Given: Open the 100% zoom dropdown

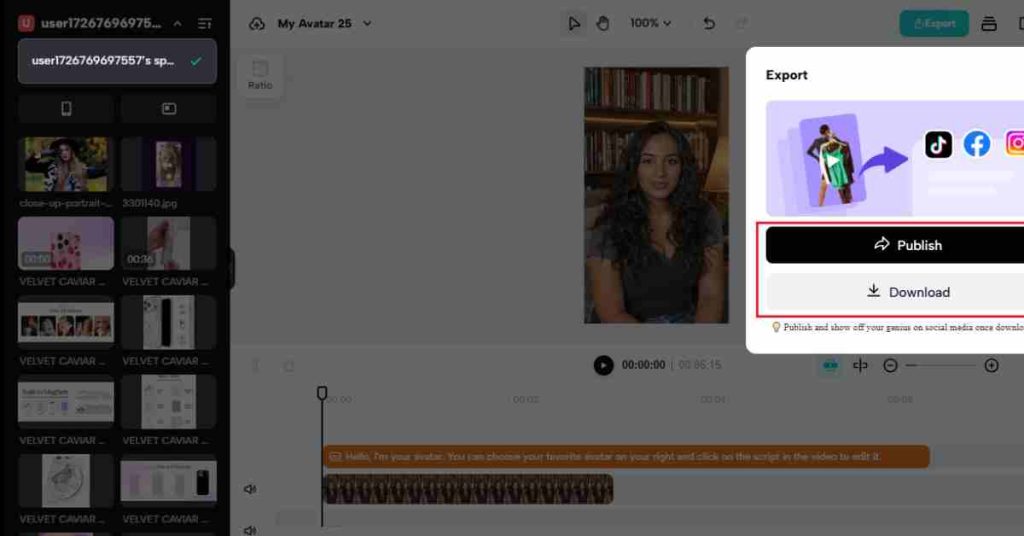Looking at the screenshot, I should coord(650,23).
